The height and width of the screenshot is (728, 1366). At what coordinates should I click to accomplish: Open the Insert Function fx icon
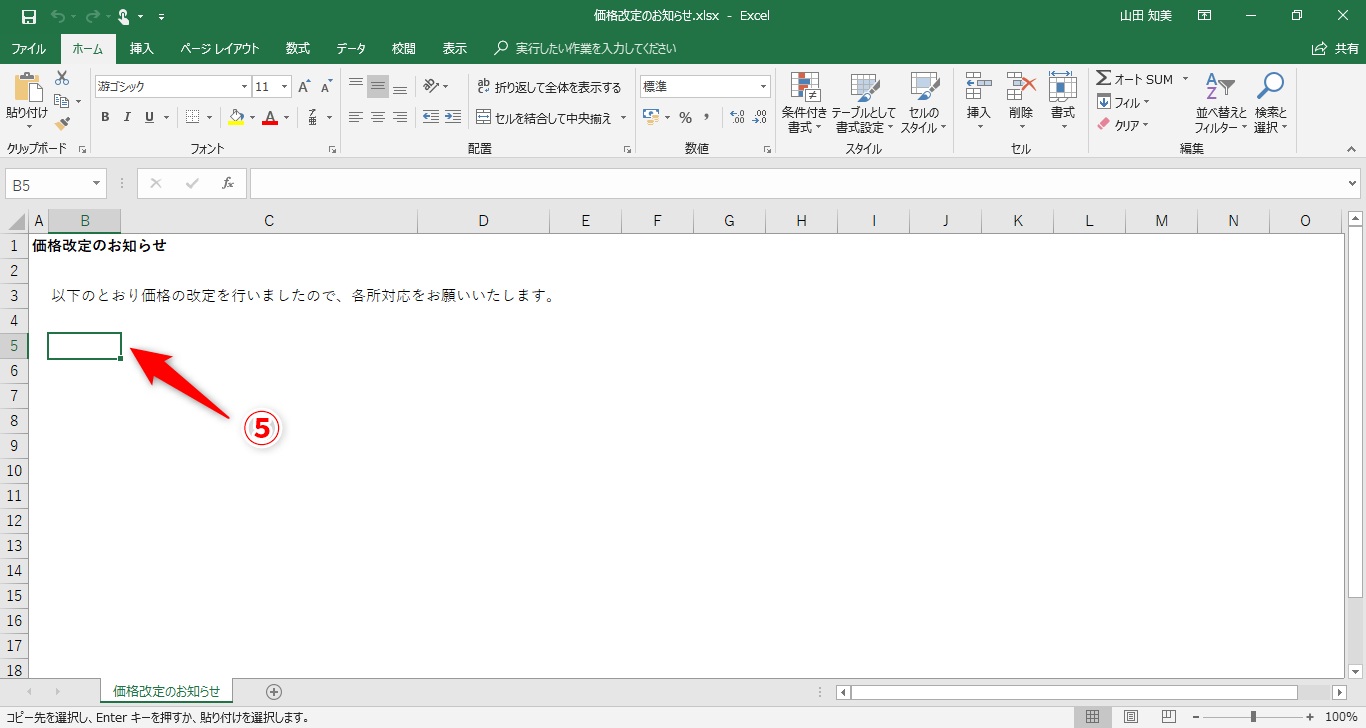click(228, 183)
